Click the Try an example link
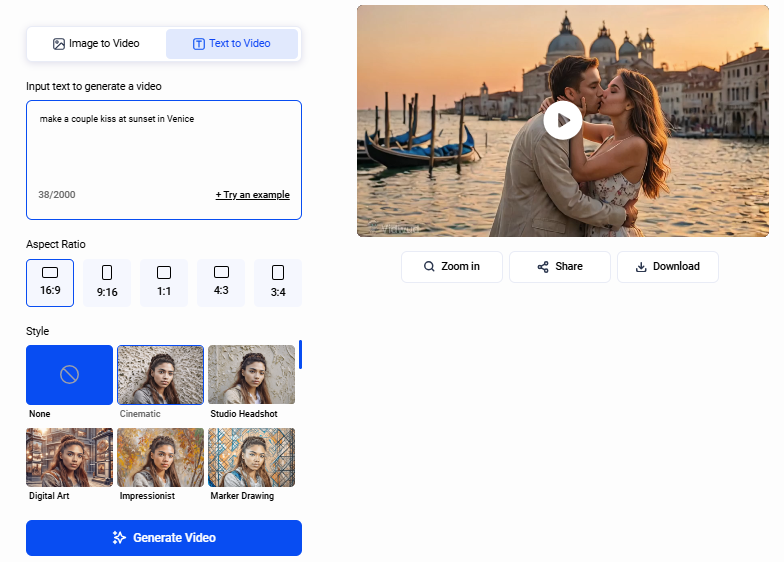 252,195
